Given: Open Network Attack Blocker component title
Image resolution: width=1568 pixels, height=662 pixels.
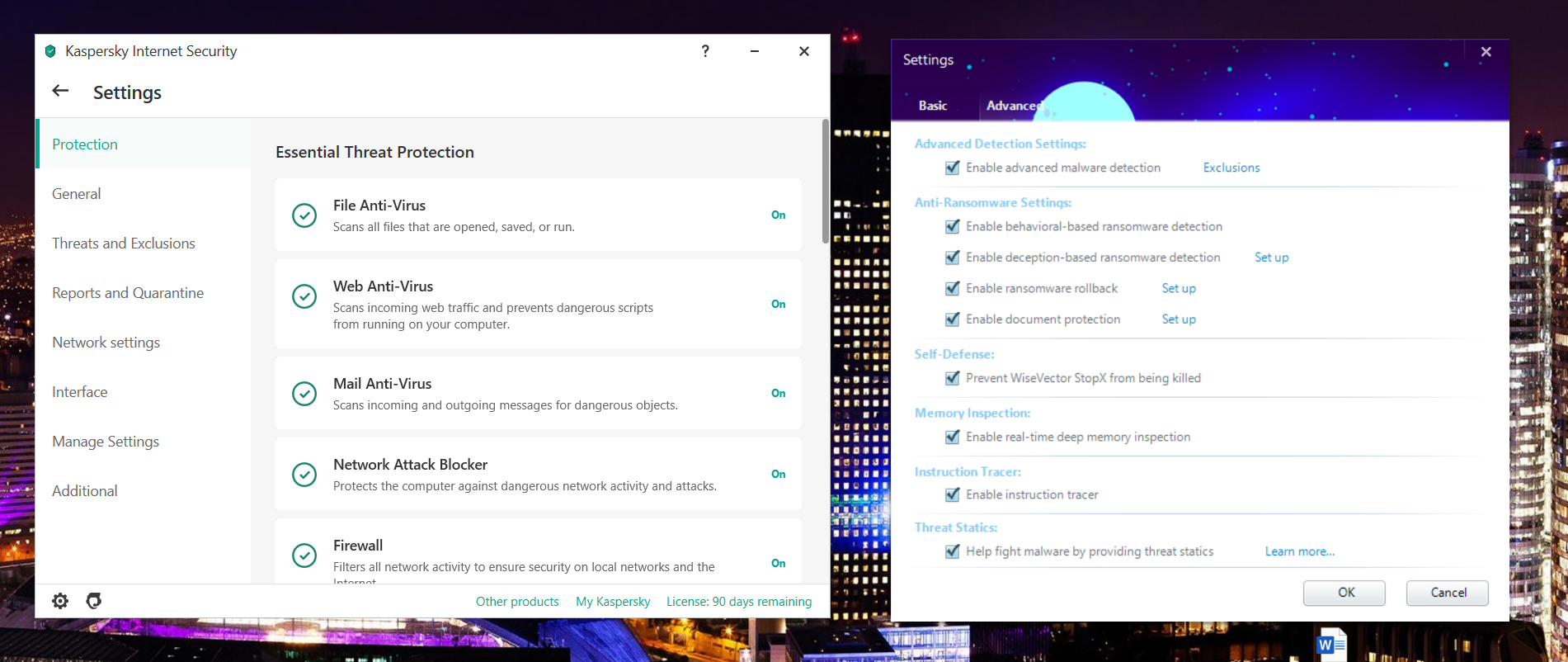Looking at the screenshot, I should [x=410, y=465].
